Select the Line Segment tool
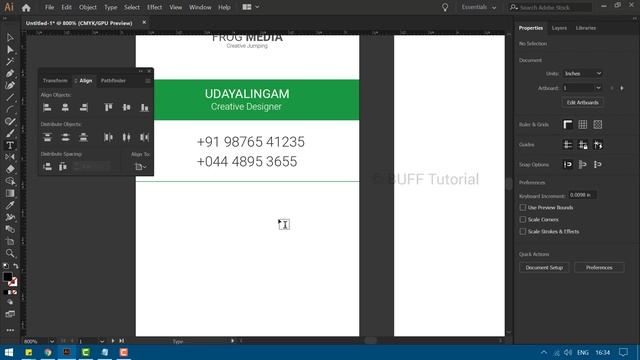 click(10, 98)
